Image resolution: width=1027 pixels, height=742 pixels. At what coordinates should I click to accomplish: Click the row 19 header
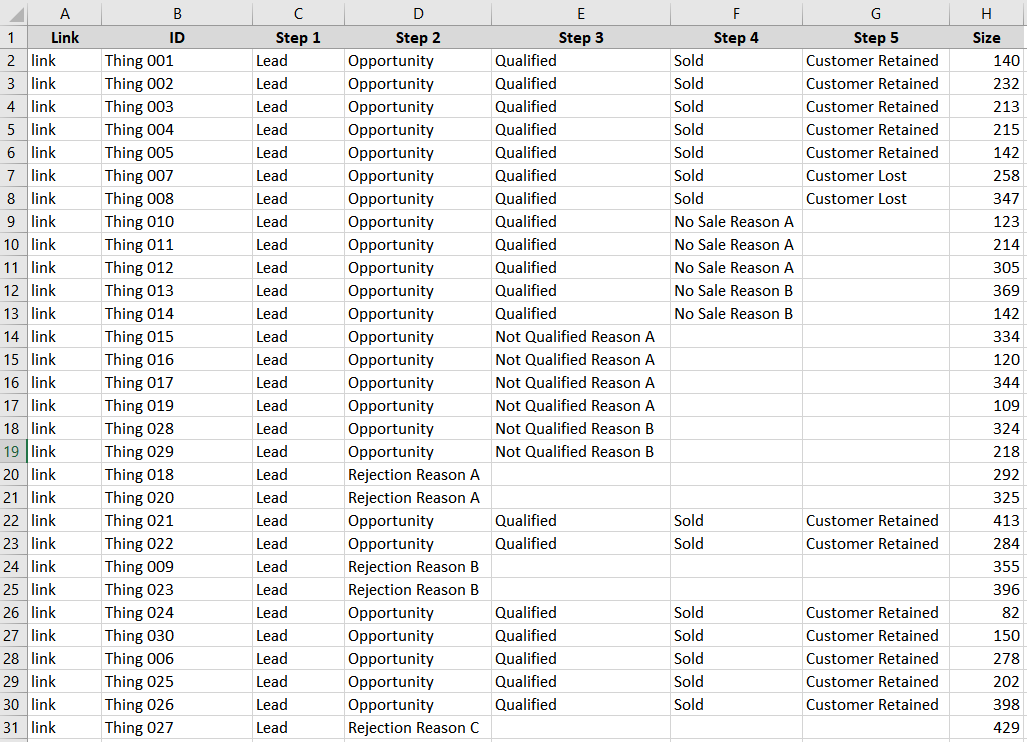(x=11, y=451)
